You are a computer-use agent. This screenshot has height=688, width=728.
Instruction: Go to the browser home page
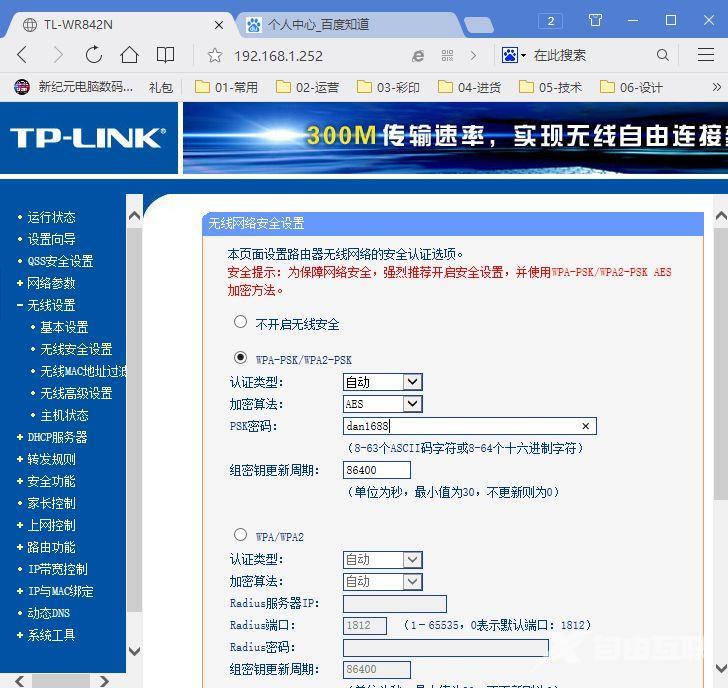(129, 56)
